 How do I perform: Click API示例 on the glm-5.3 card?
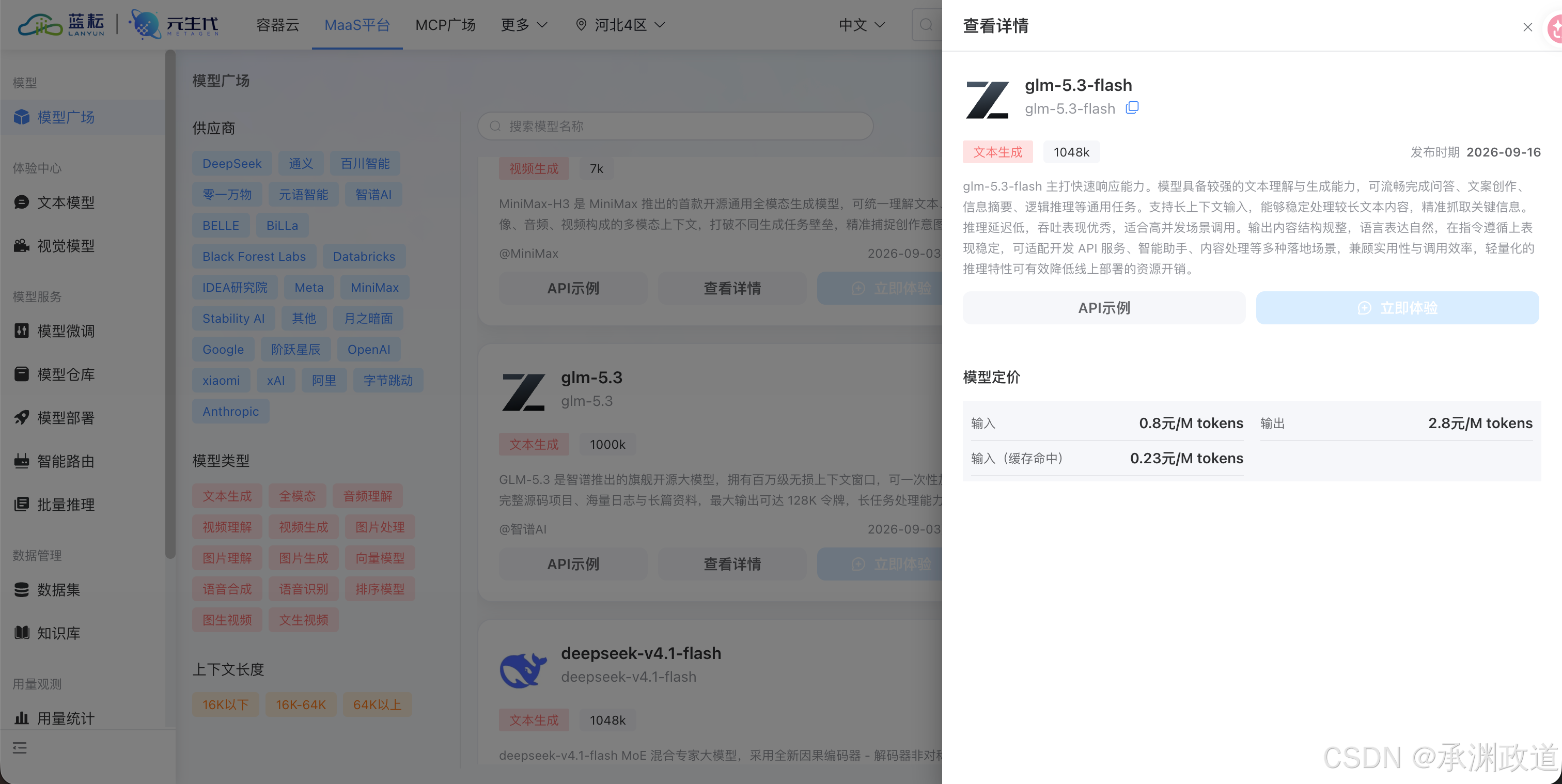tap(573, 564)
